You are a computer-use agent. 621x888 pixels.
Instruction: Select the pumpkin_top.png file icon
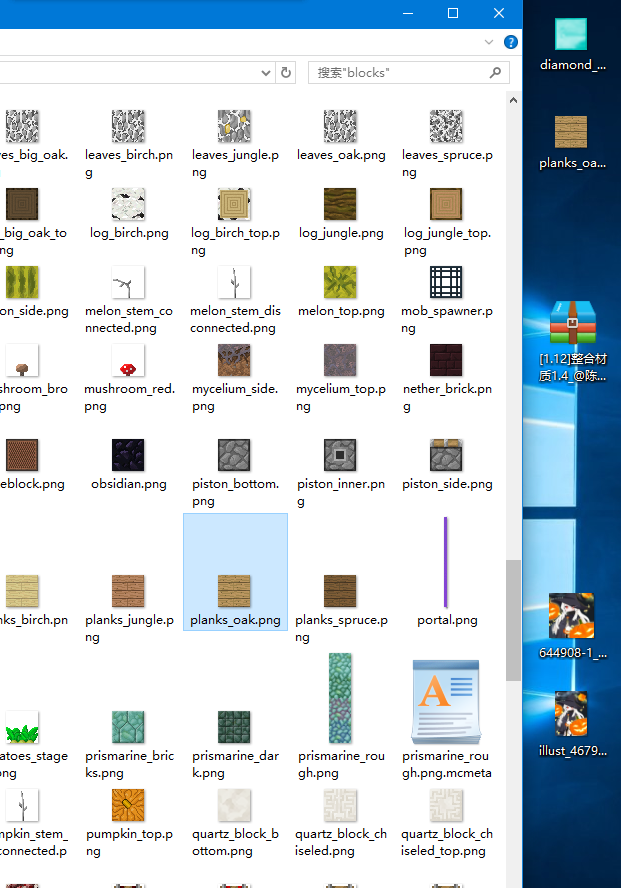click(129, 805)
